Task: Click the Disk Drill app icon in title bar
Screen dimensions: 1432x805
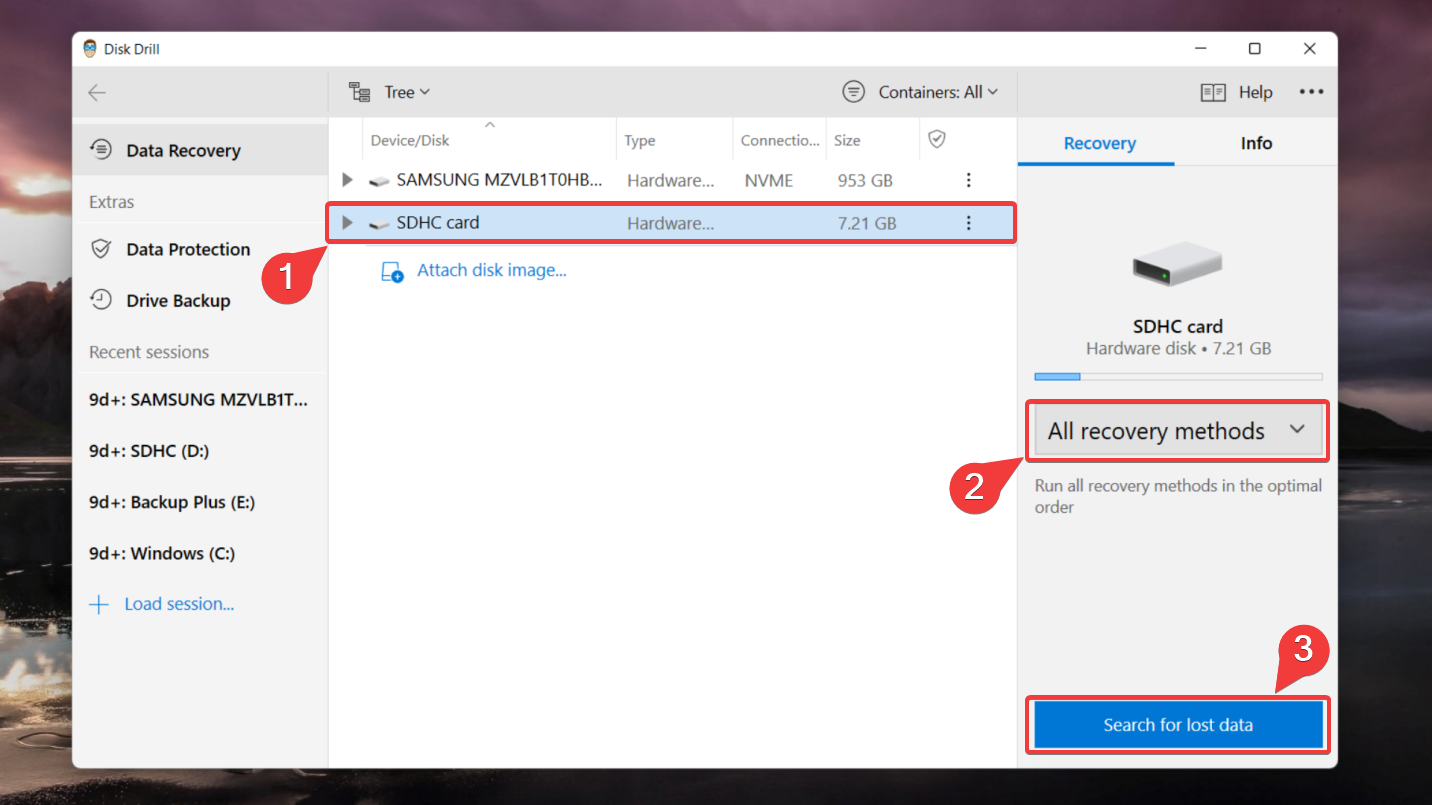Action: coord(91,49)
